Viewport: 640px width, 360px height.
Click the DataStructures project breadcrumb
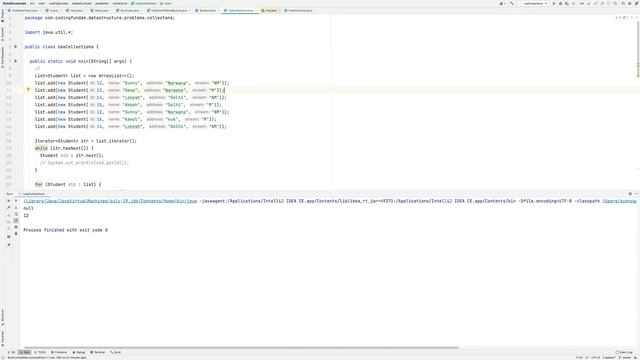[x=14, y=3]
